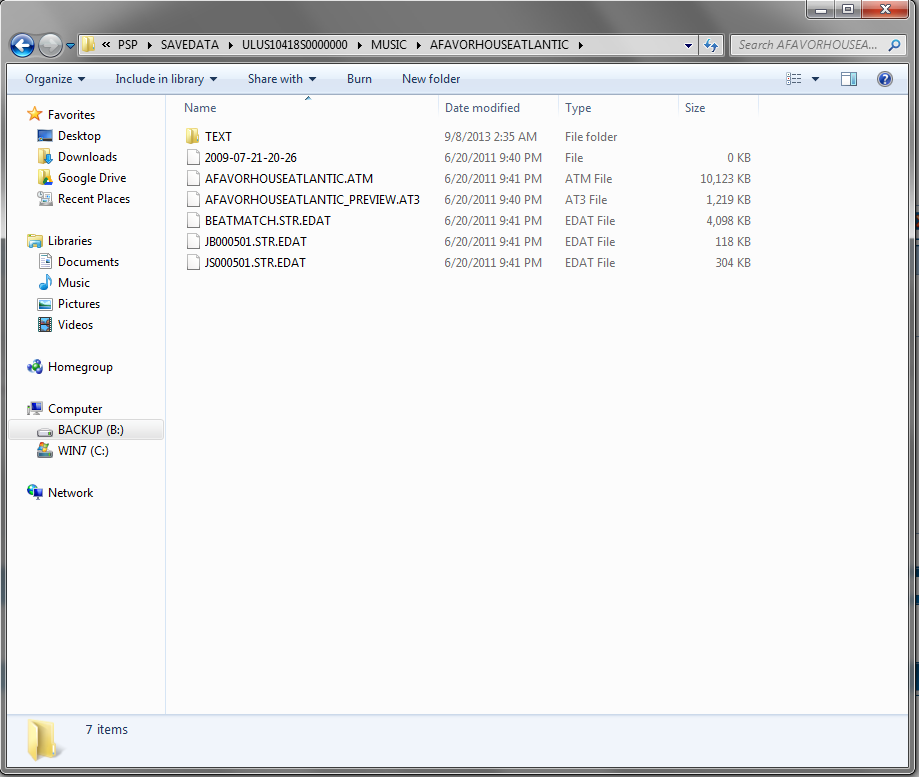The image size is (919, 777).
Task: Go back with the blue Back arrow
Action: coord(22,45)
